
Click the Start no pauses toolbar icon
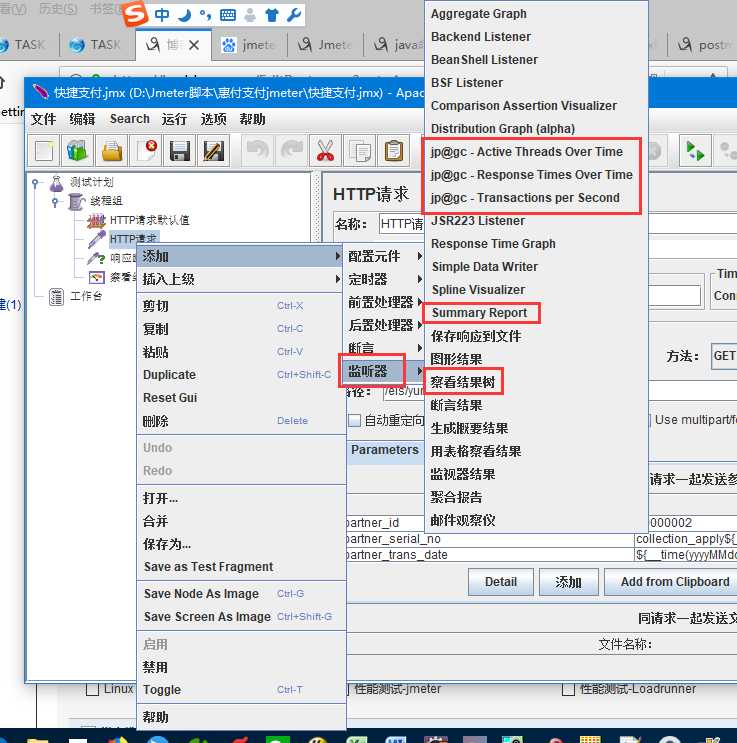(x=695, y=151)
